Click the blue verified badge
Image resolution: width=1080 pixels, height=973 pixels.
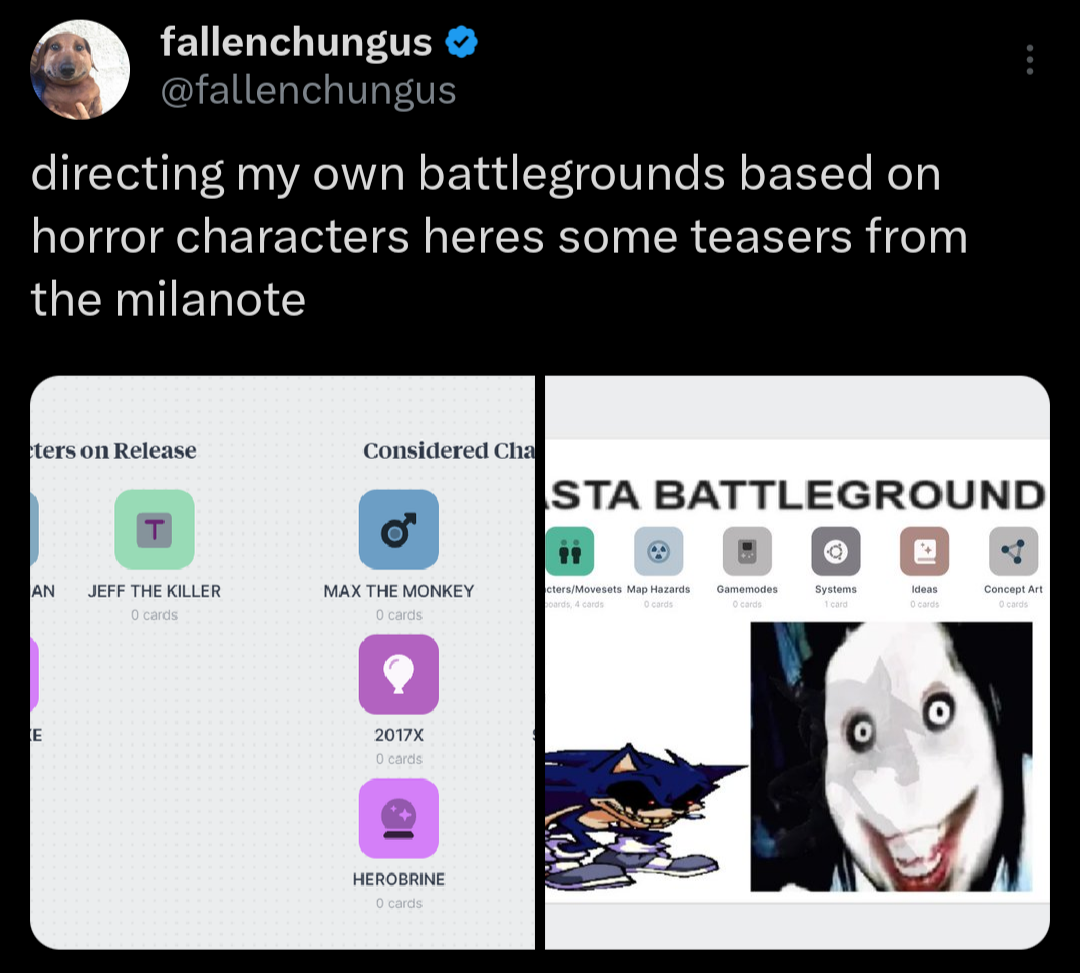[x=461, y=42]
